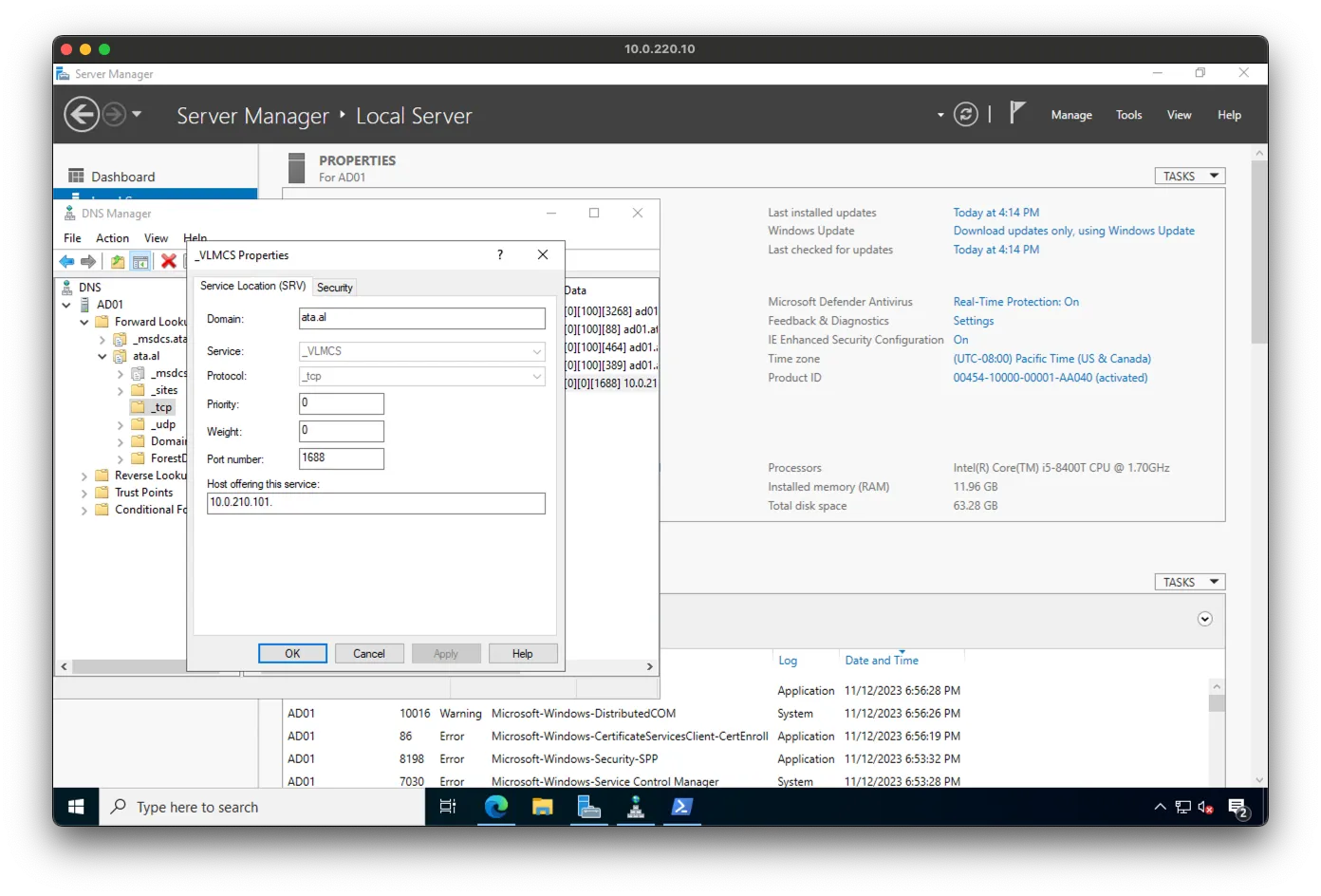Expand the _msdcs.ata zone under Forward Lookup Zones
The width and height of the screenshot is (1321, 896).
102,339
